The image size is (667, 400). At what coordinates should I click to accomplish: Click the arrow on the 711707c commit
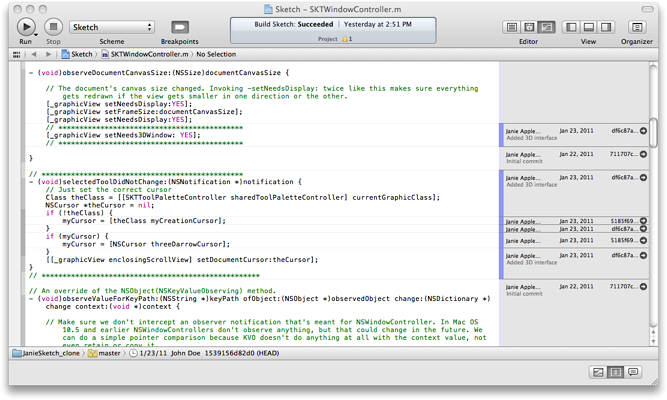[x=643, y=155]
